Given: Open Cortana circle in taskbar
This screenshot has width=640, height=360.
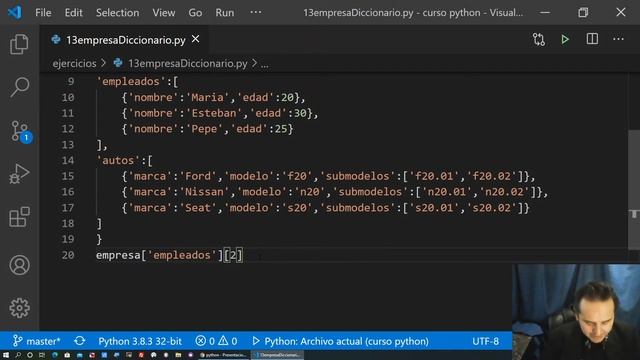Looking at the screenshot, I should pyautogui.click(x=30, y=356).
